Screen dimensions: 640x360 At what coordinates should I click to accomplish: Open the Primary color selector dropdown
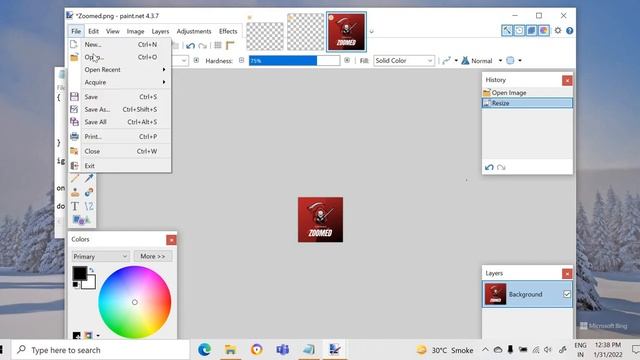pos(100,256)
